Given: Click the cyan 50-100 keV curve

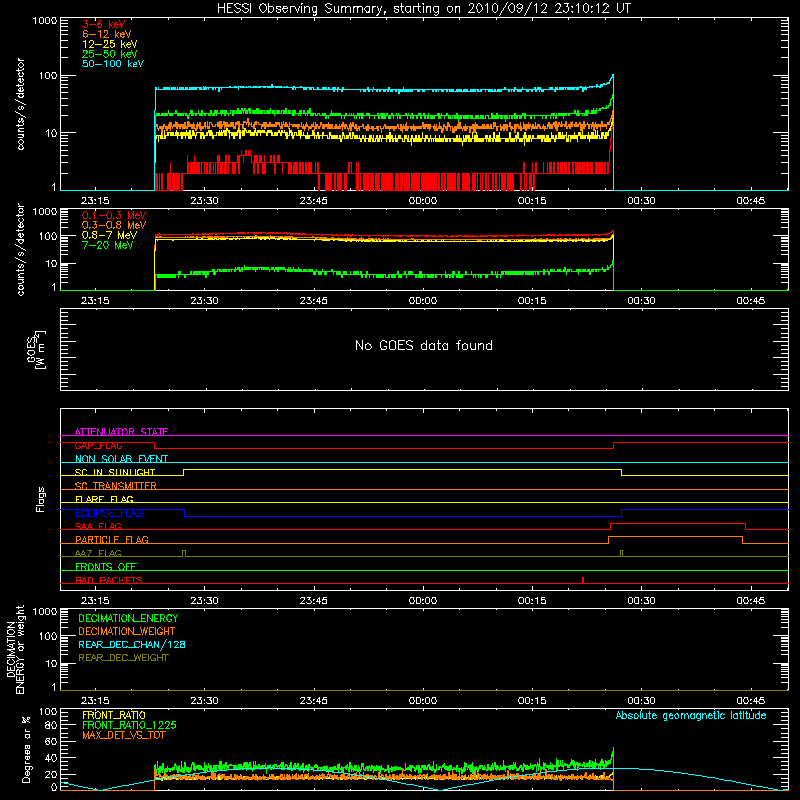Looking at the screenshot, I should [x=383, y=89].
